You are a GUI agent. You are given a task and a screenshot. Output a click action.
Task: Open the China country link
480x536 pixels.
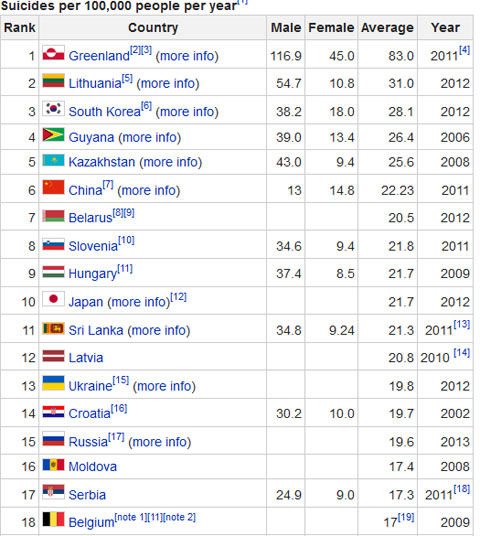click(85, 190)
